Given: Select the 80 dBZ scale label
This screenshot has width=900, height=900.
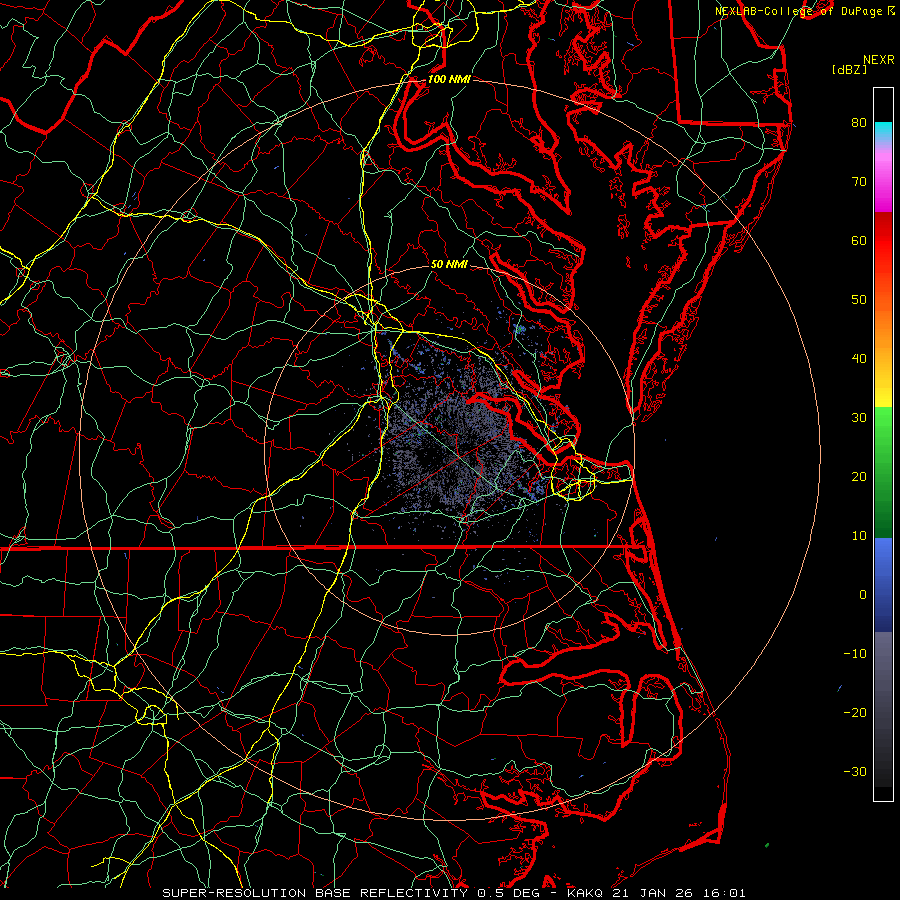Looking at the screenshot, I should click(x=857, y=123).
